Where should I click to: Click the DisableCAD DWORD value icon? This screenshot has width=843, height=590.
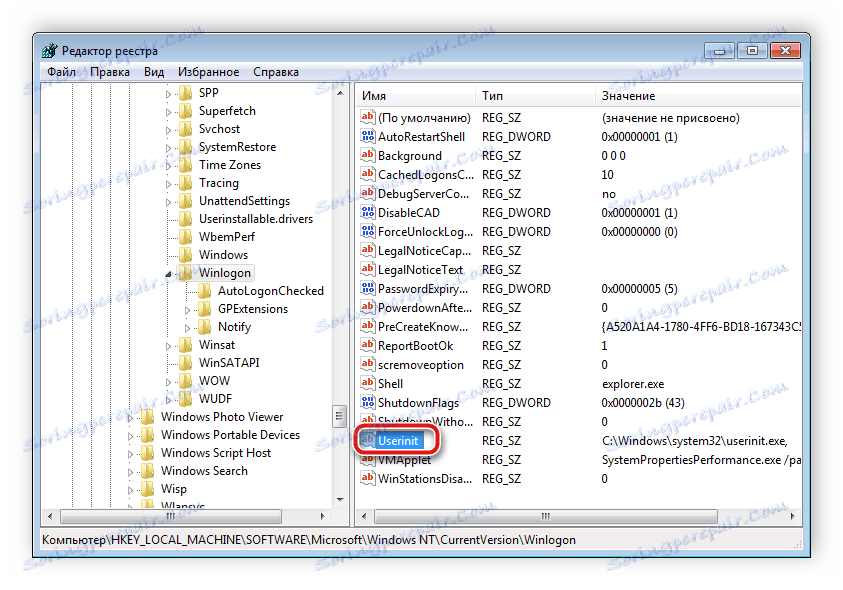click(x=368, y=212)
